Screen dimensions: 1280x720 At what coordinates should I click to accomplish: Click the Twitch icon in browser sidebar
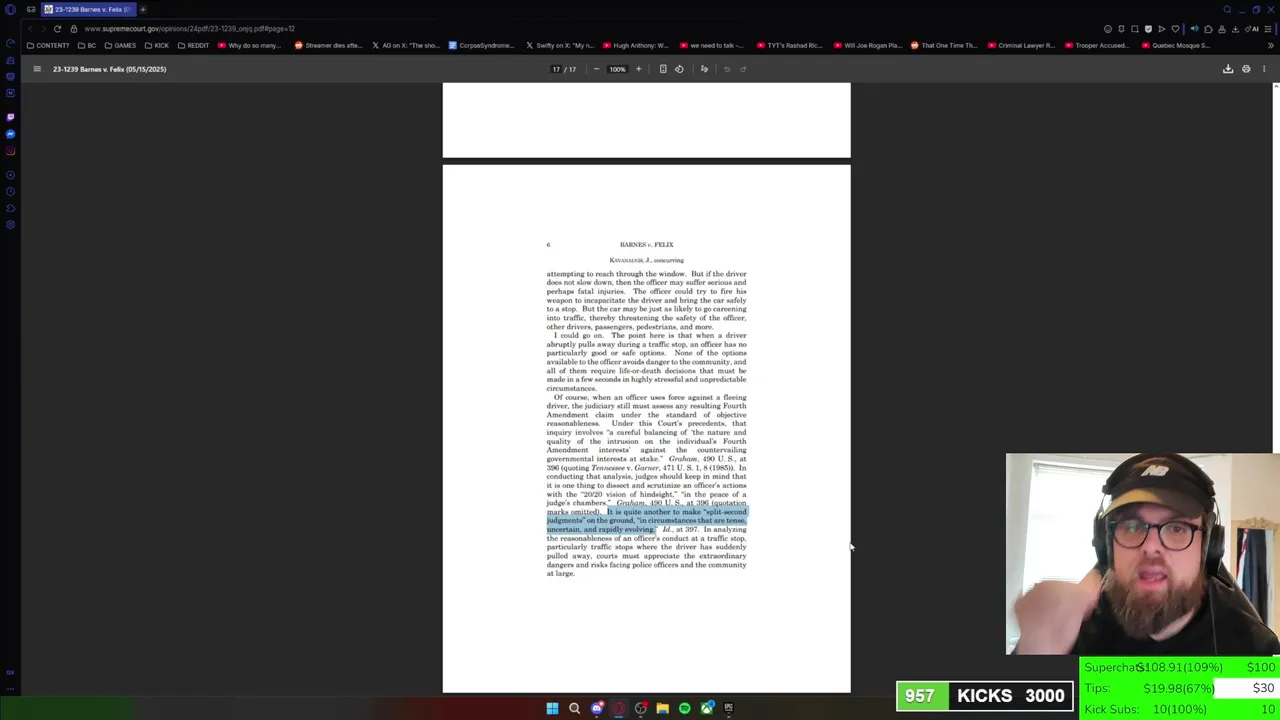10,116
